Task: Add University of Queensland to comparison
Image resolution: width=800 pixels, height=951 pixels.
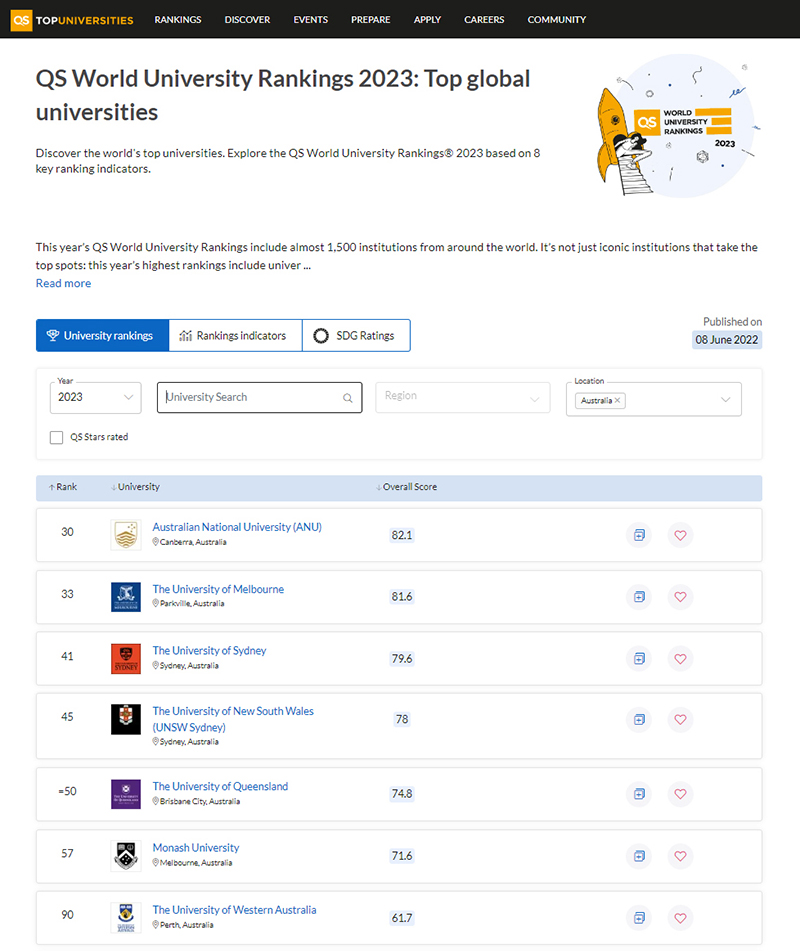Action: point(639,794)
